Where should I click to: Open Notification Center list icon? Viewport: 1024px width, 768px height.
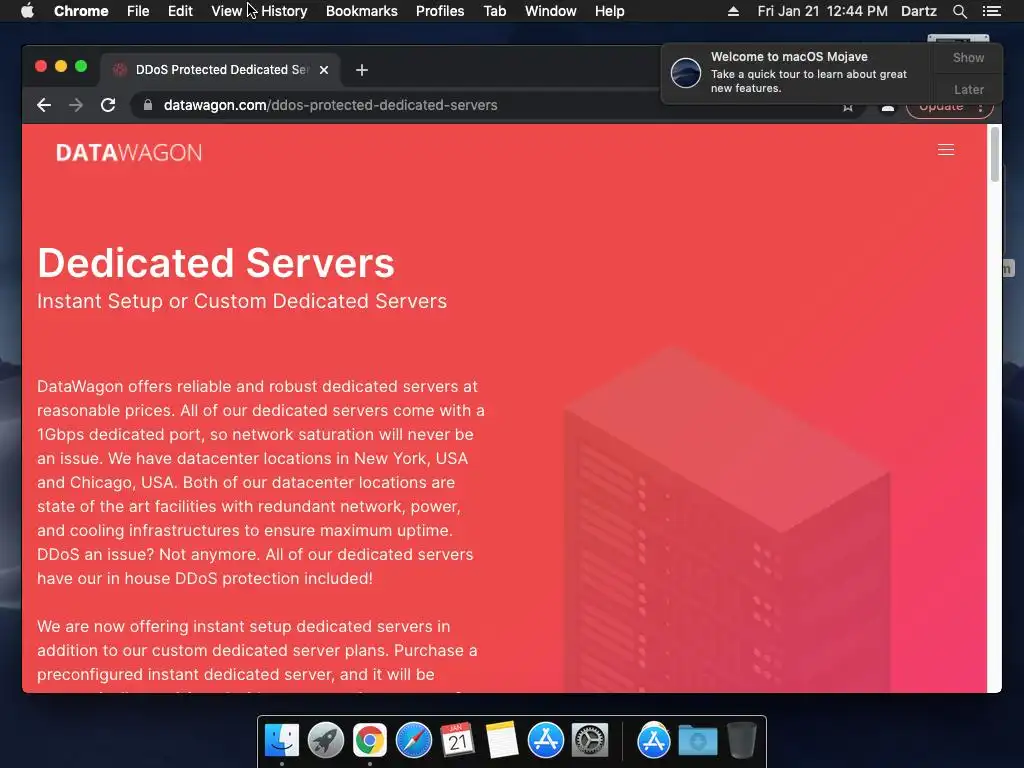(992, 11)
